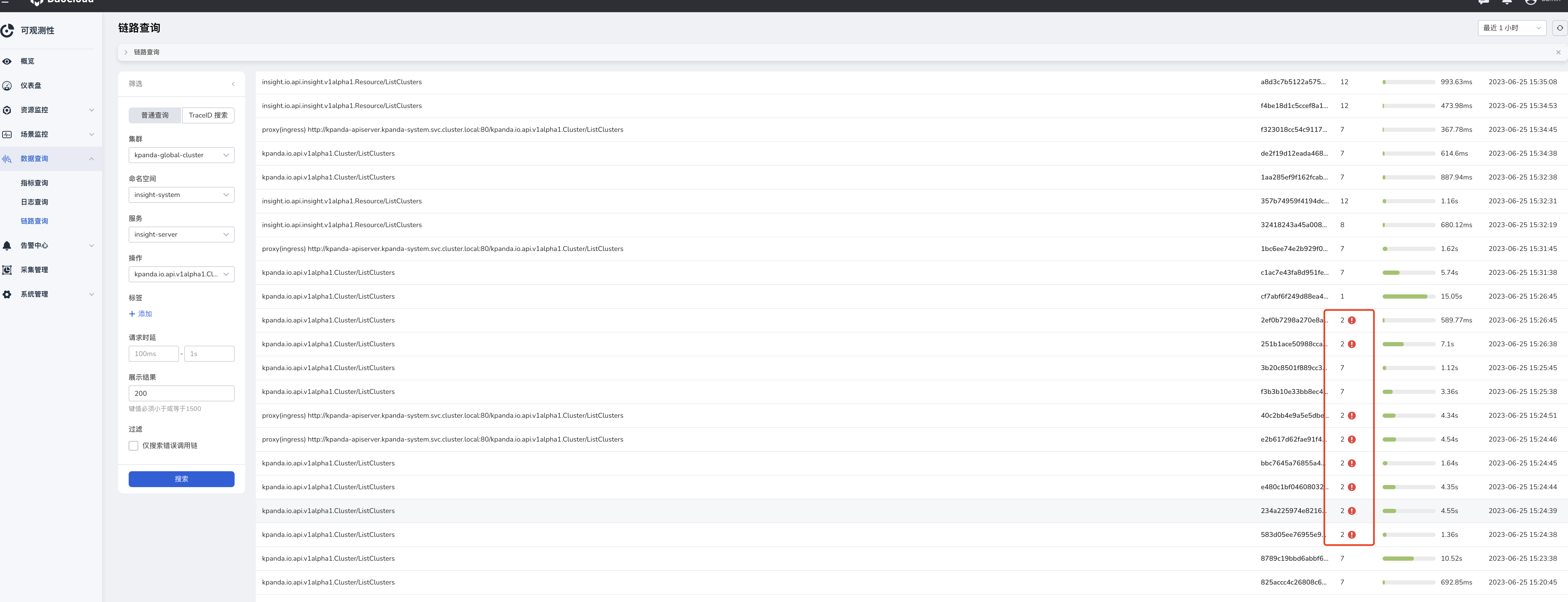Close the 链路查询 breadcrumb bar

1558,52
